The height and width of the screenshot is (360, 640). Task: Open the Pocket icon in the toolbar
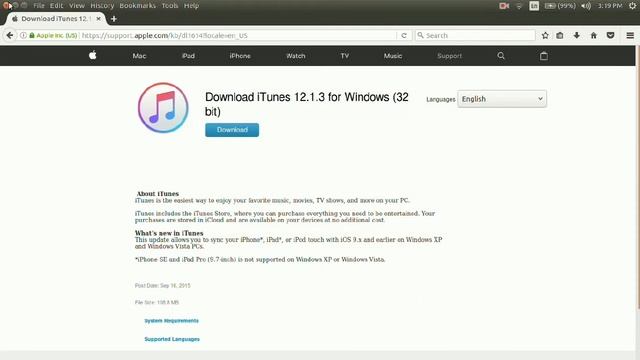(610, 36)
